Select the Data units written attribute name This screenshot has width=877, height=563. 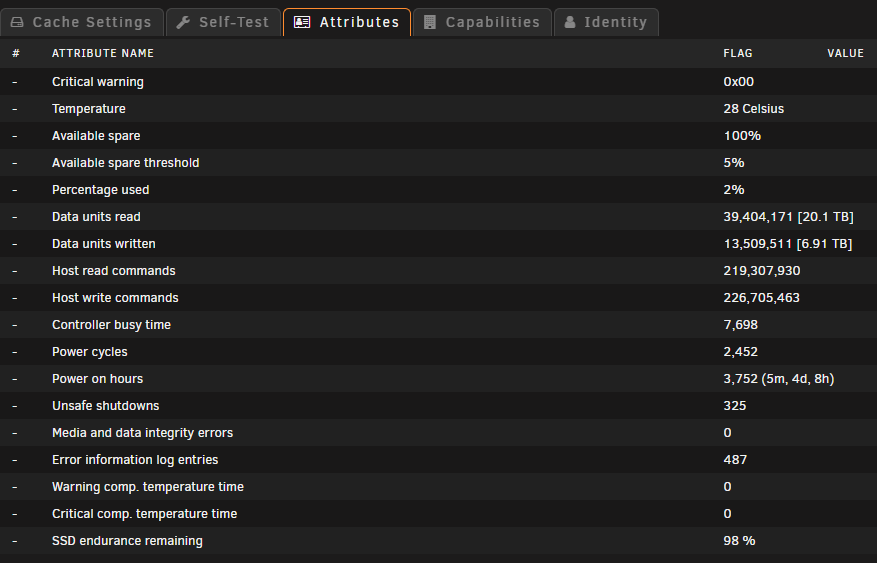pyautogui.click(x=103, y=244)
